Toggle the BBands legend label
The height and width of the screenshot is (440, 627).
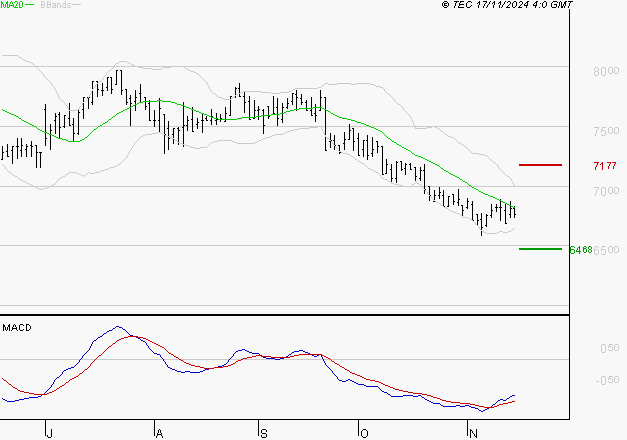coord(55,6)
